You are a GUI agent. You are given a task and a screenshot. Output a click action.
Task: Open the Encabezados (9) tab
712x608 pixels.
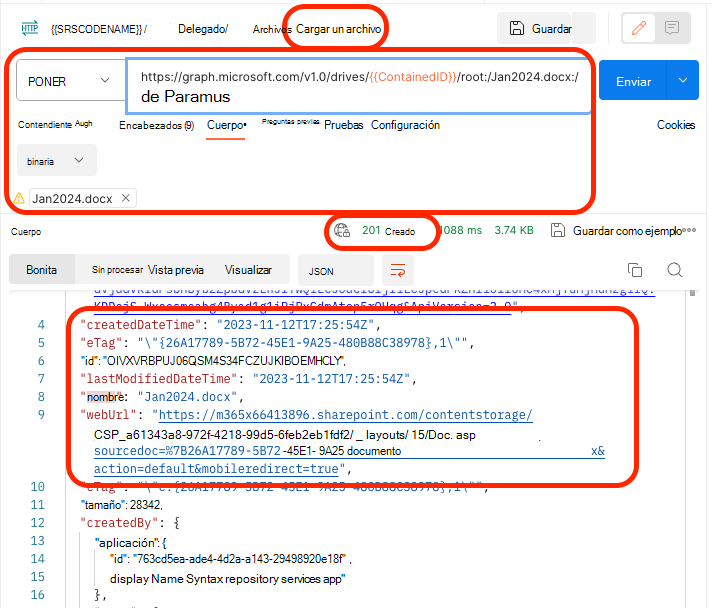156,125
